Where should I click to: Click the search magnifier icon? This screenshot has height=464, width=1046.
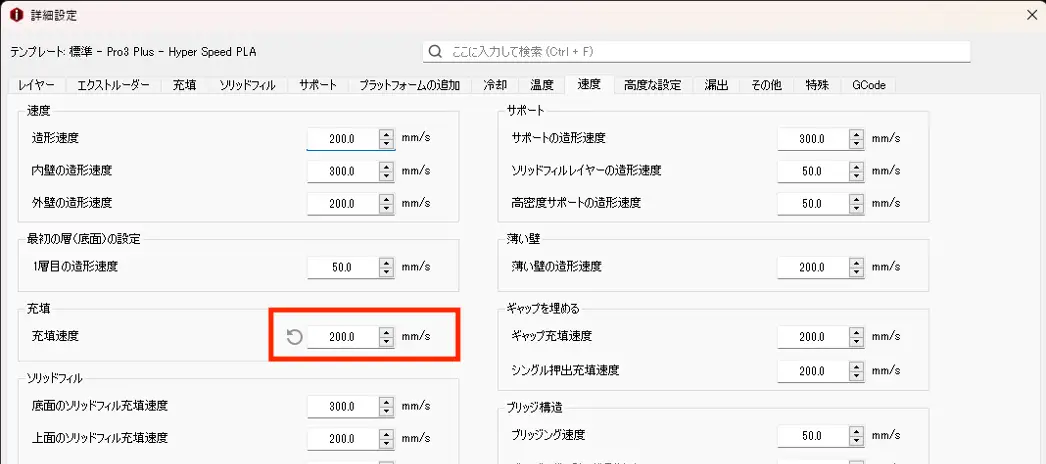tap(436, 51)
